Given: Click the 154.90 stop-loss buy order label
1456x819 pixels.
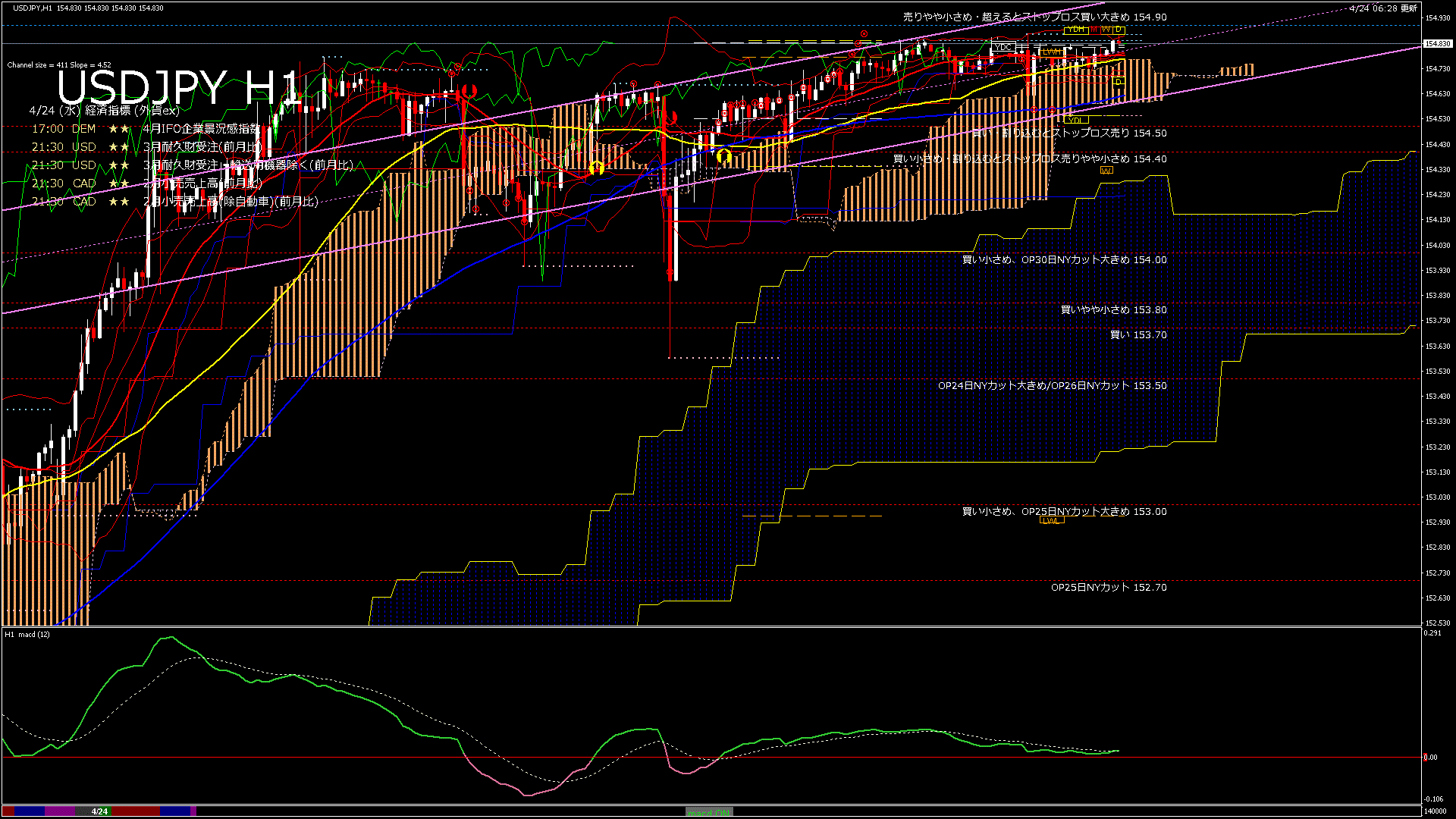Looking at the screenshot, I should point(1034,17).
